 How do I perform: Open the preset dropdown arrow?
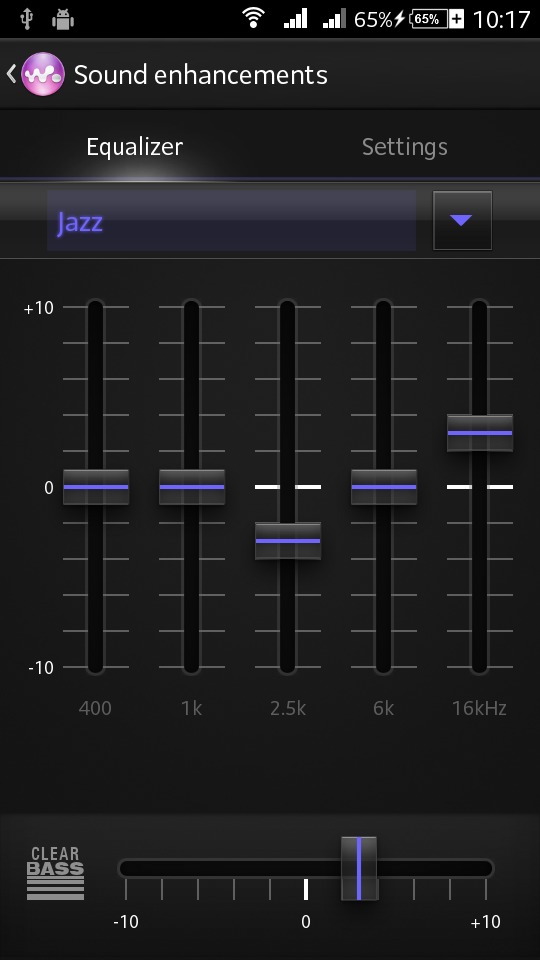[462, 220]
